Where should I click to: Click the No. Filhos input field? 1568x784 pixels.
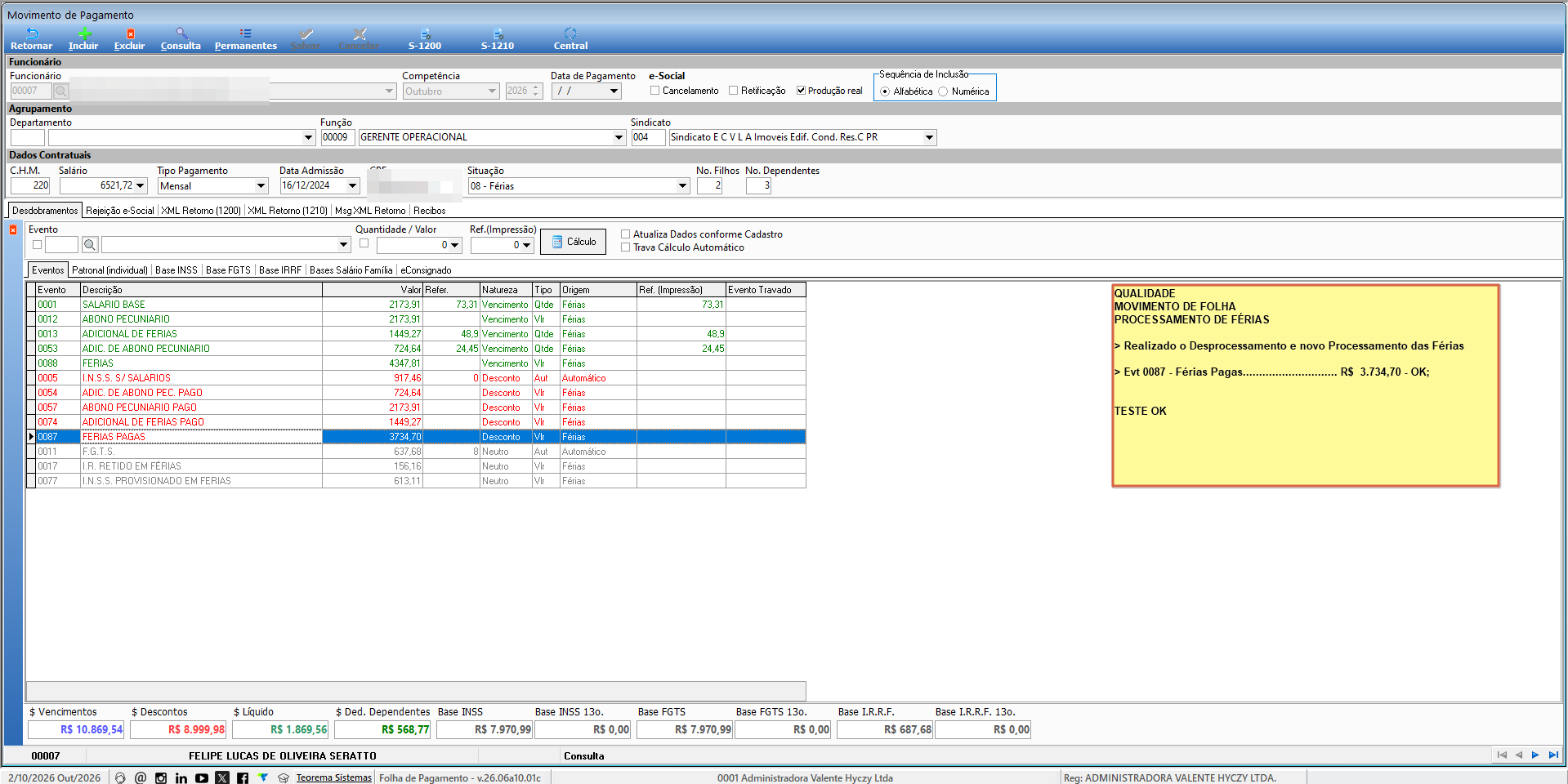(709, 186)
